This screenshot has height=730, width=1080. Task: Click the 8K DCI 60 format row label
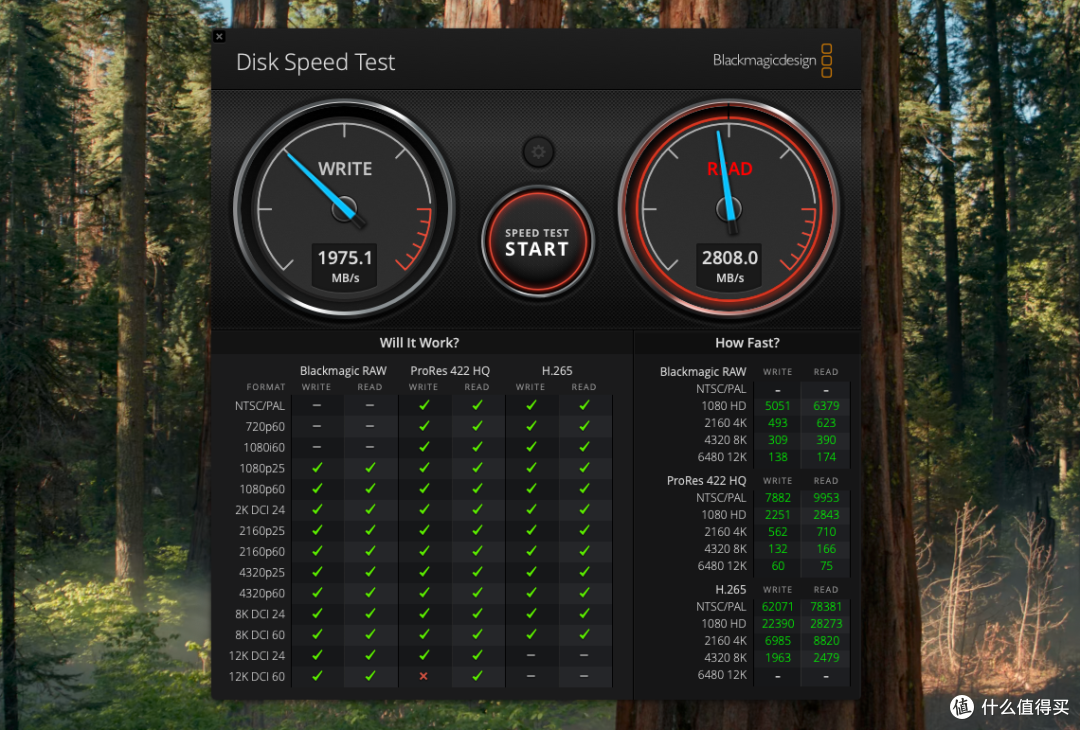(260, 635)
